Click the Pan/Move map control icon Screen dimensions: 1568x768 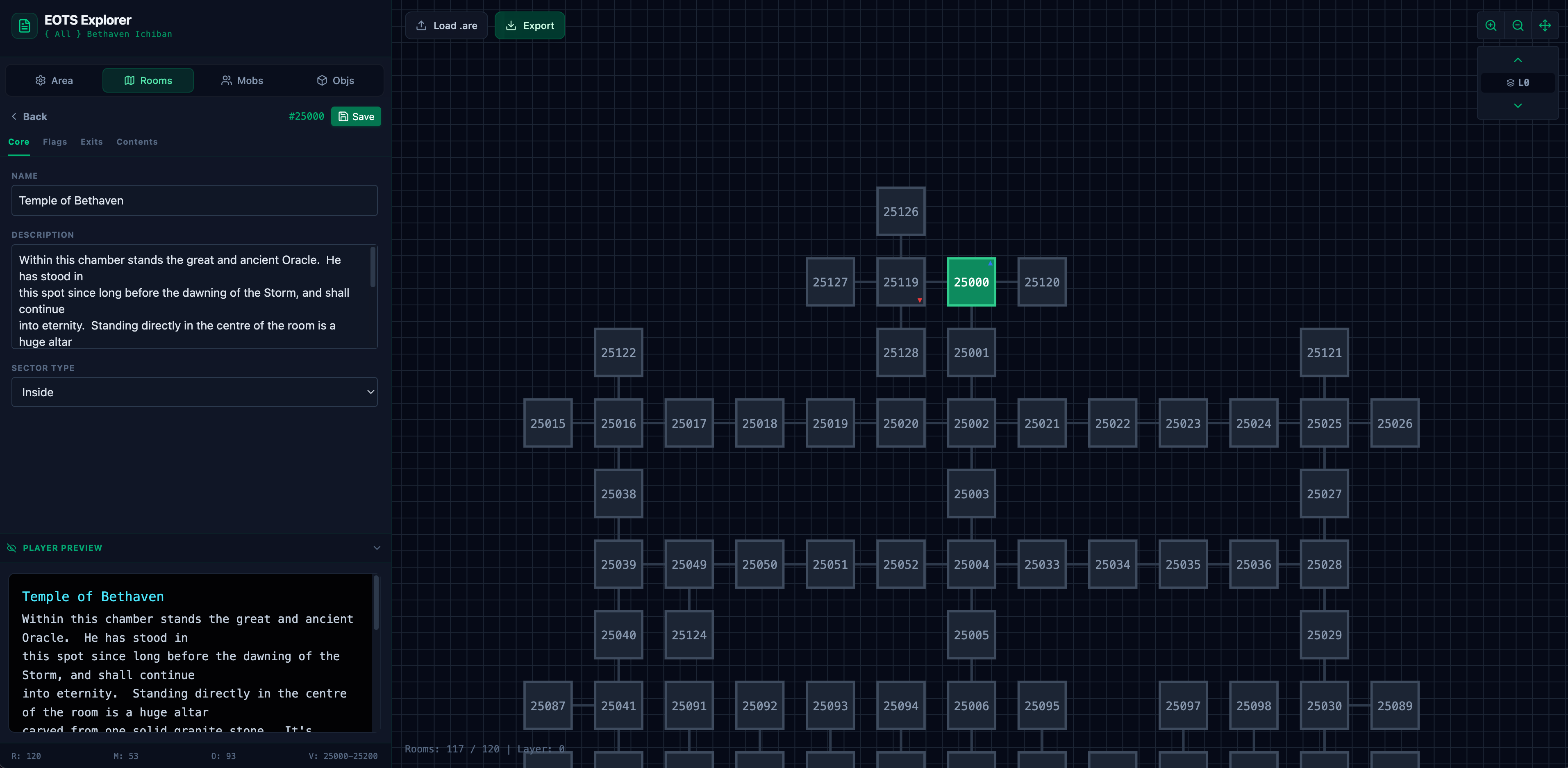coord(1545,25)
